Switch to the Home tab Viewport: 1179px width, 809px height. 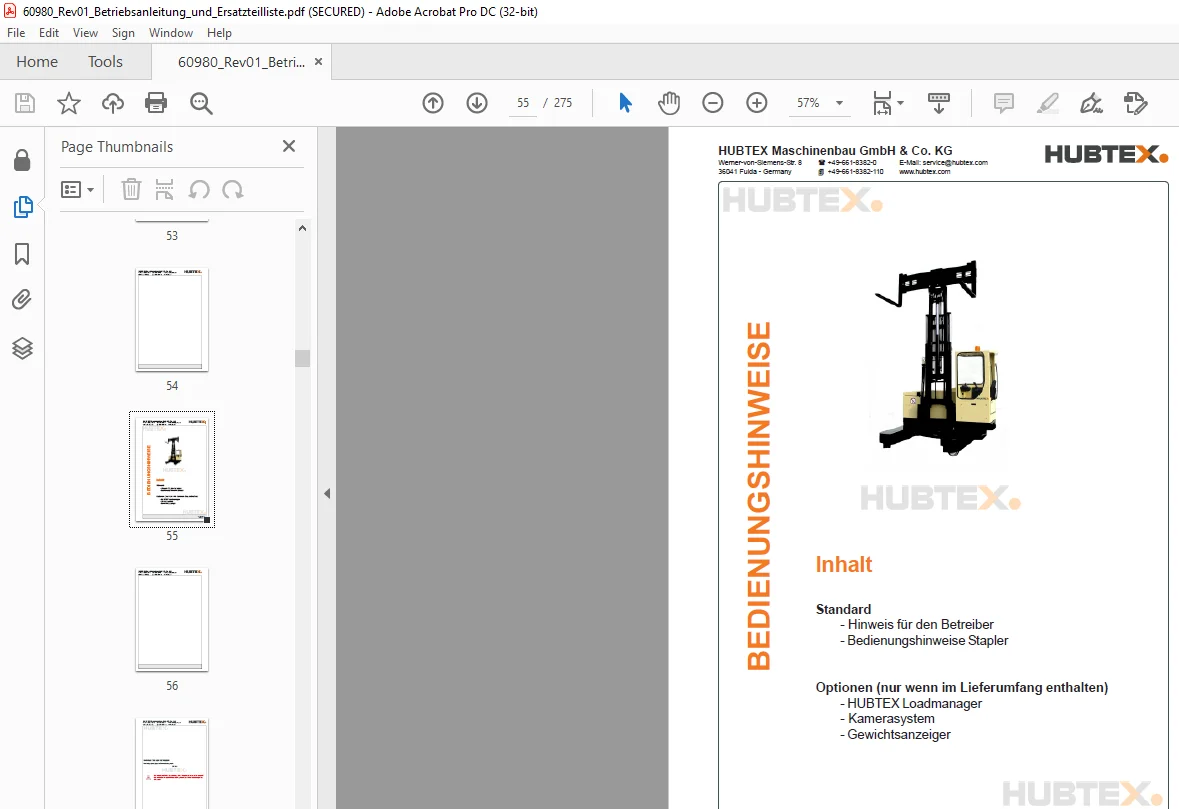37,62
